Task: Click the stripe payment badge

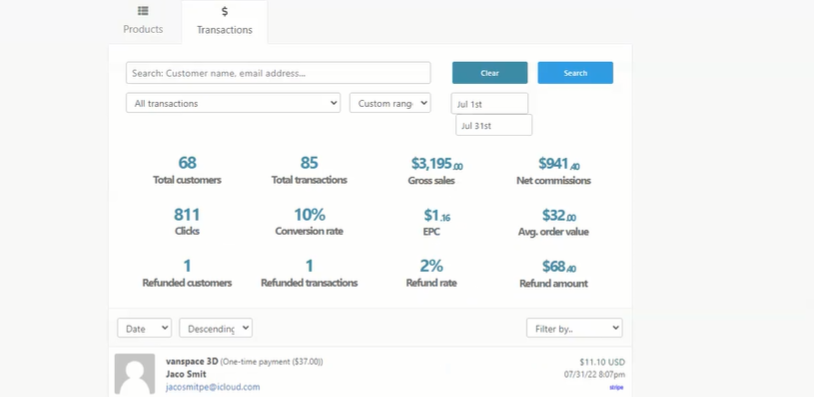Action: point(616,387)
